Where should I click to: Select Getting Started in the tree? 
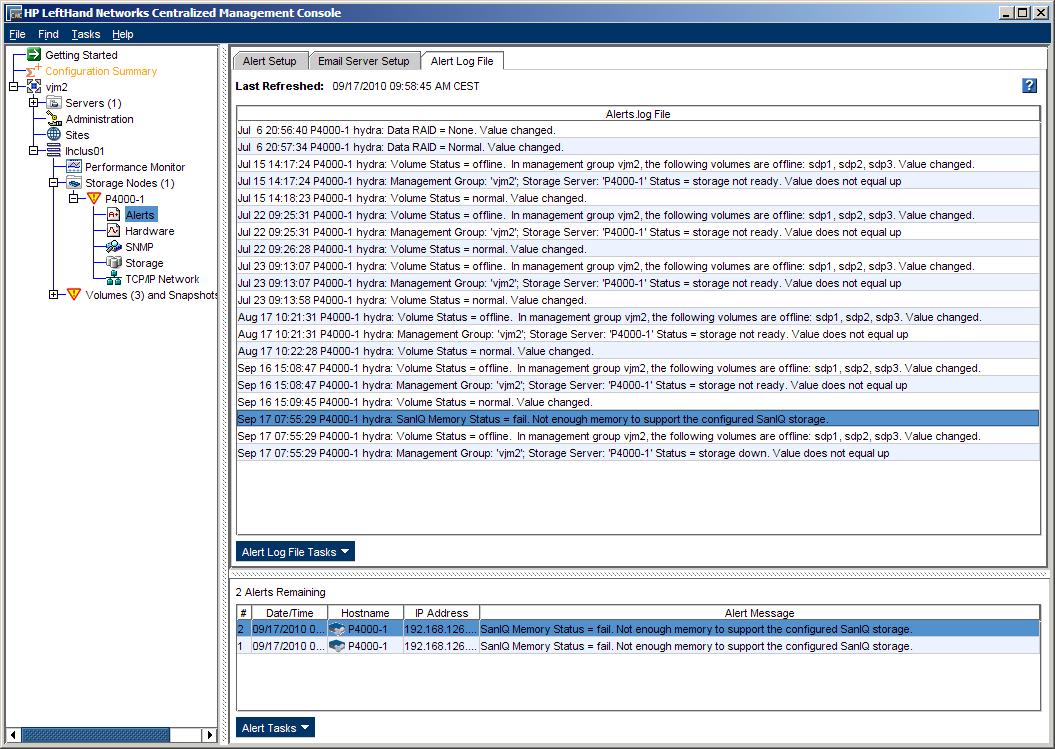(81, 55)
